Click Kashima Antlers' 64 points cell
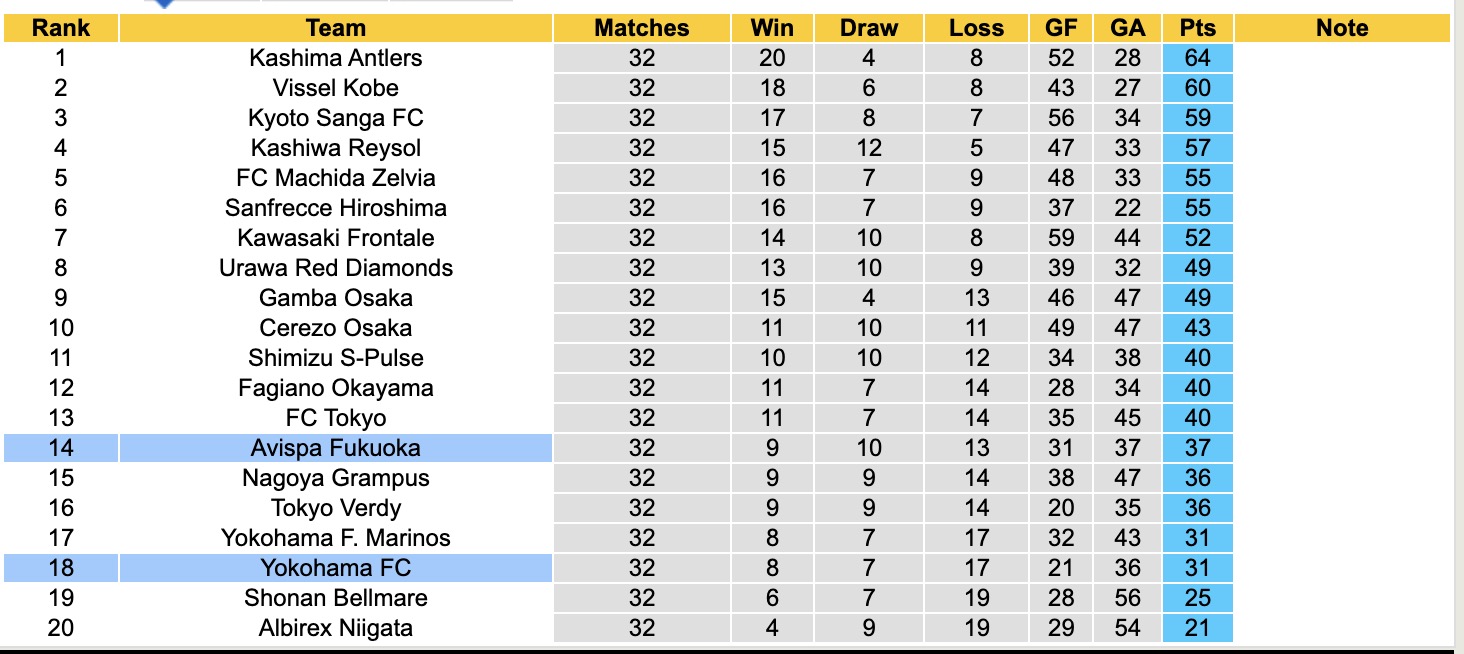 (1197, 58)
